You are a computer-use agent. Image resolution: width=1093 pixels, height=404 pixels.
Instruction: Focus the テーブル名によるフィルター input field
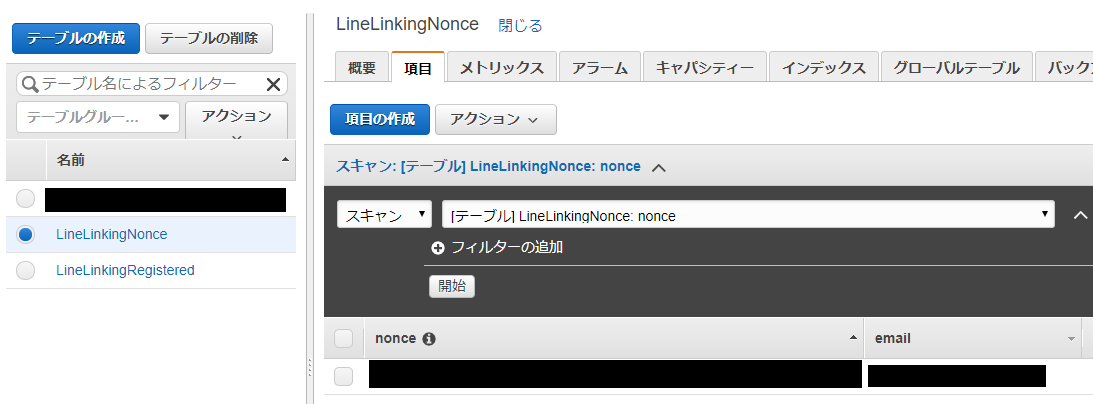152,84
